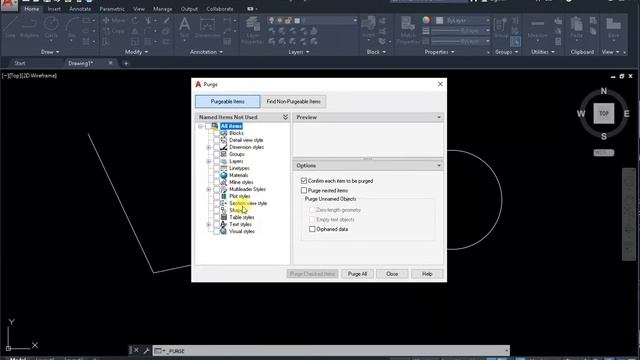
Task: Click Find Non-Purgeable Items button
Action: pos(293,101)
